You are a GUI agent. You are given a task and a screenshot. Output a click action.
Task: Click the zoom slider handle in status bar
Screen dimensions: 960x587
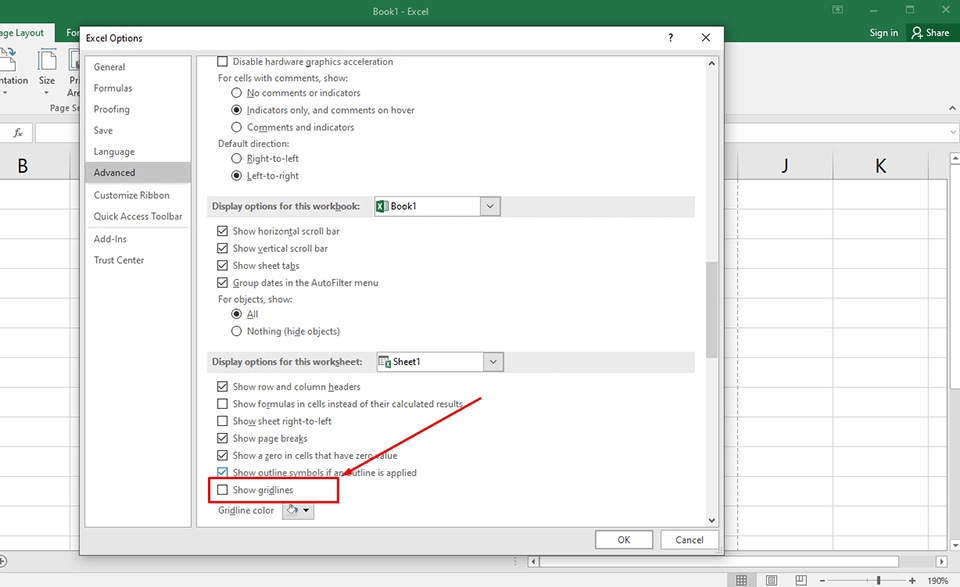coord(879,580)
